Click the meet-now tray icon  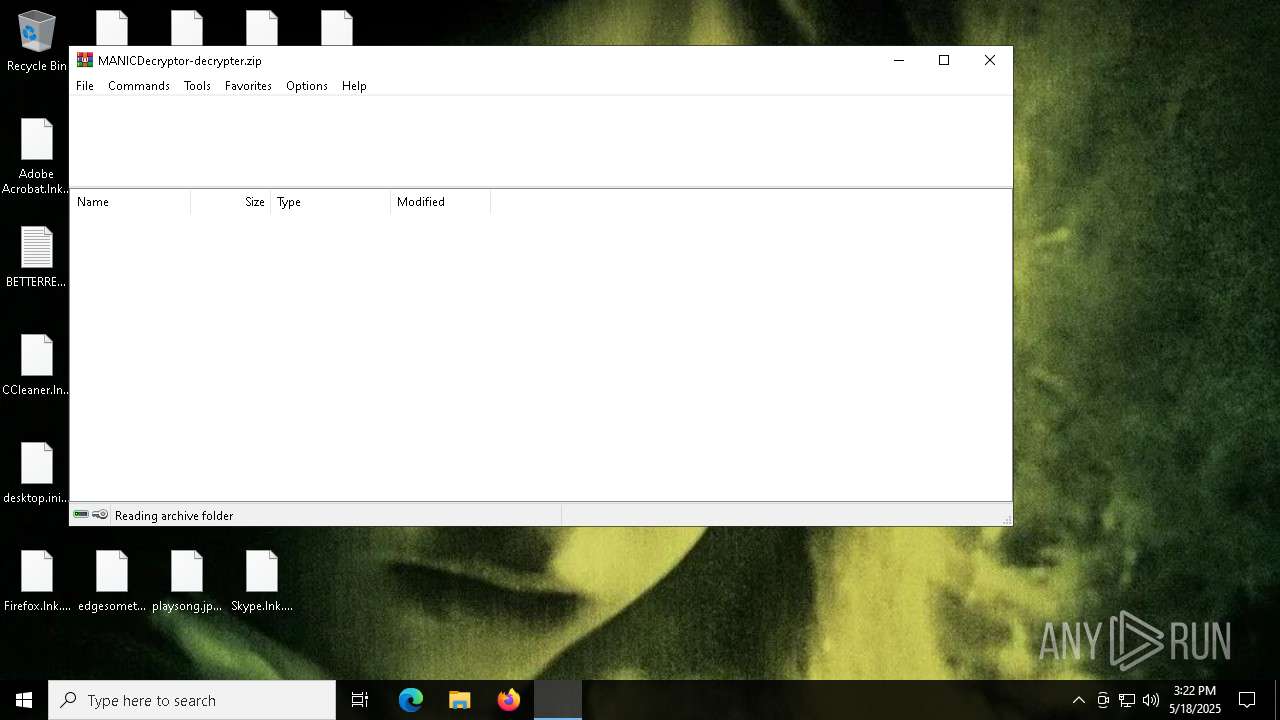point(1103,700)
